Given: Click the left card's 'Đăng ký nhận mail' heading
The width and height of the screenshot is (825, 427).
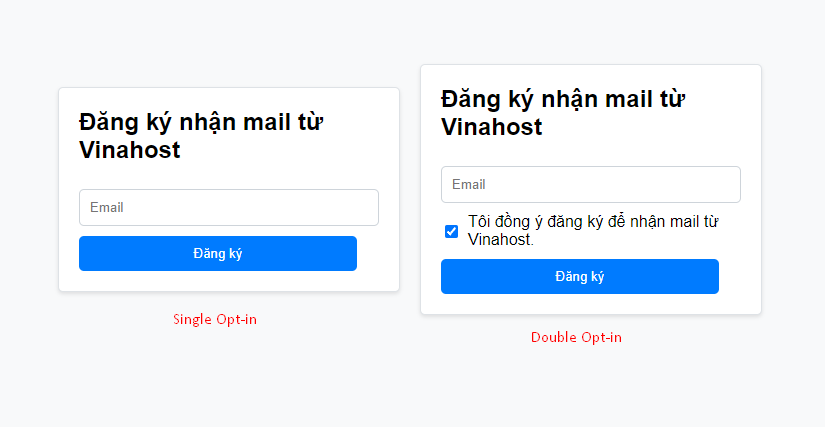Looking at the screenshot, I should pos(200,123).
